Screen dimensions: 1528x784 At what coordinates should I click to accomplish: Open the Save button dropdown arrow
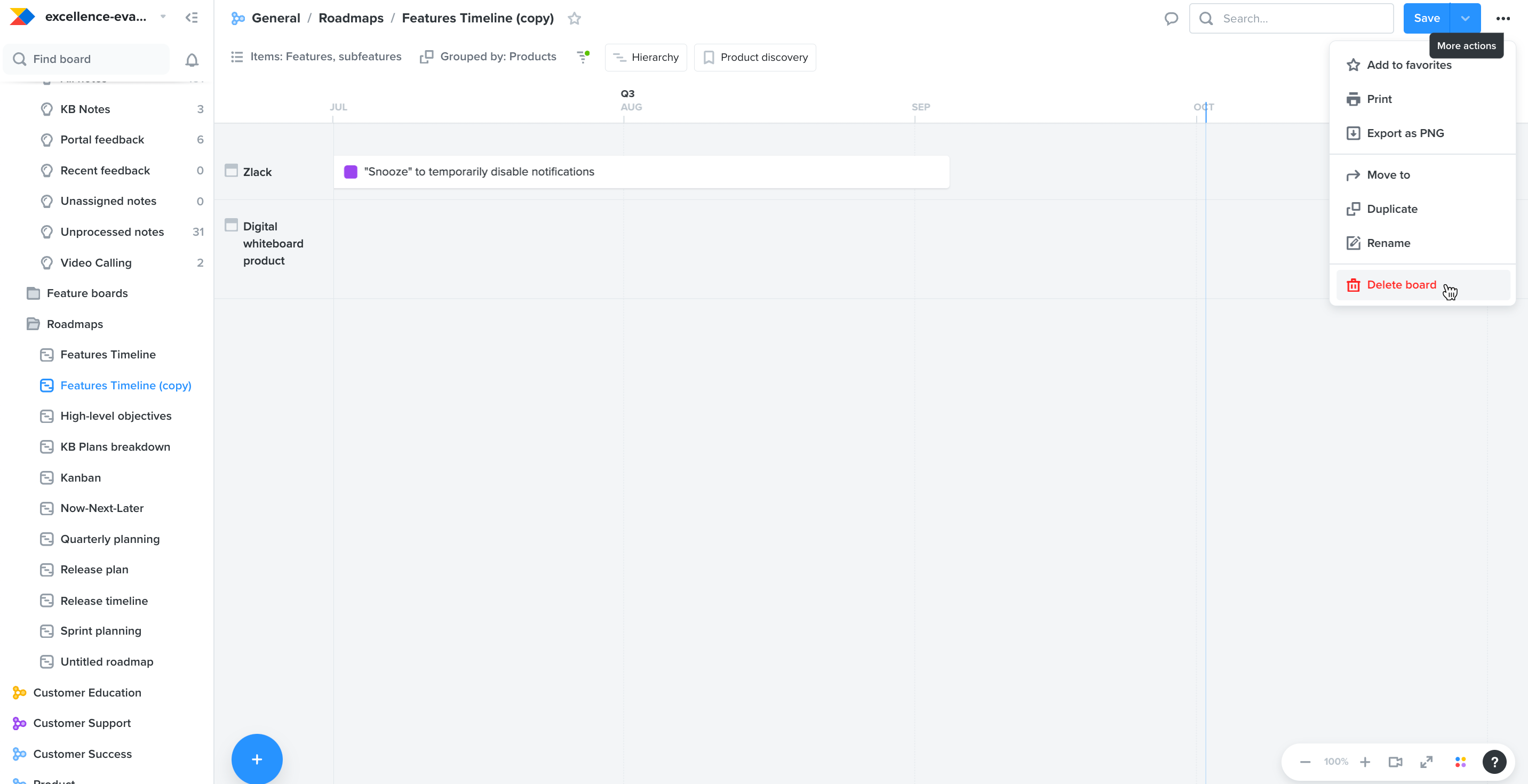tap(1464, 18)
